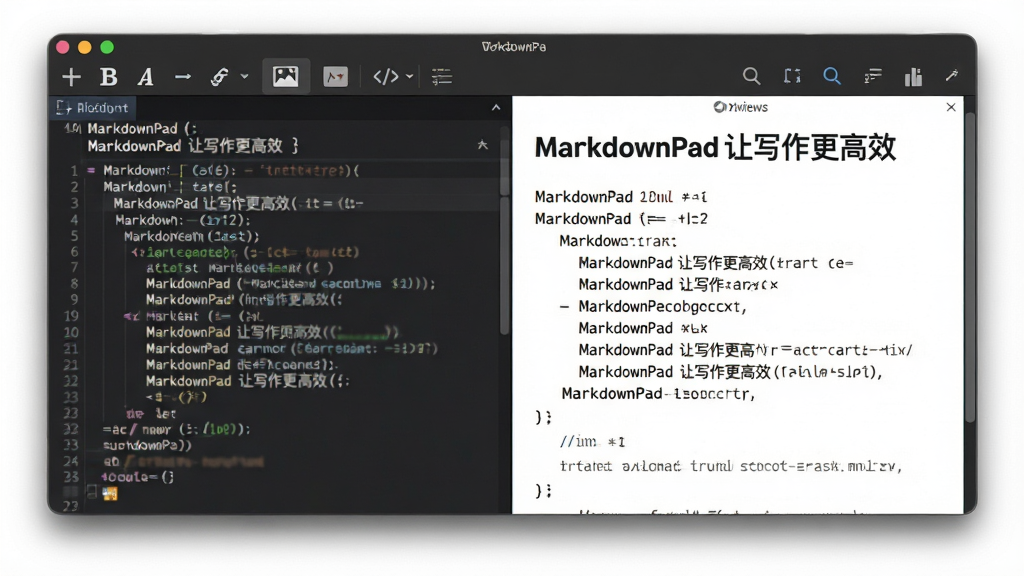
Task: Collapse the editor panel with chevron
Action: (x=496, y=107)
